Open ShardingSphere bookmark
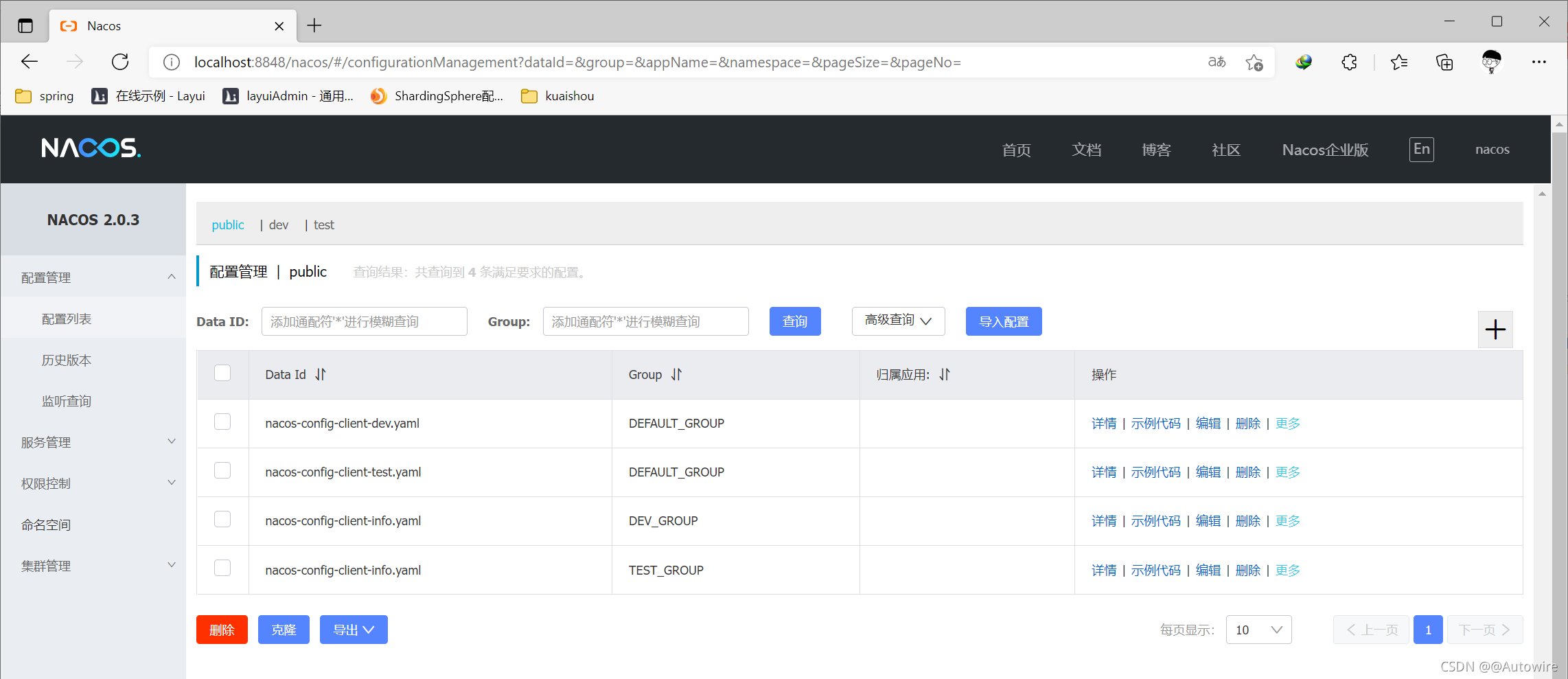Image resolution: width=1568 pixels, height=679 pixels. point(437,96)
